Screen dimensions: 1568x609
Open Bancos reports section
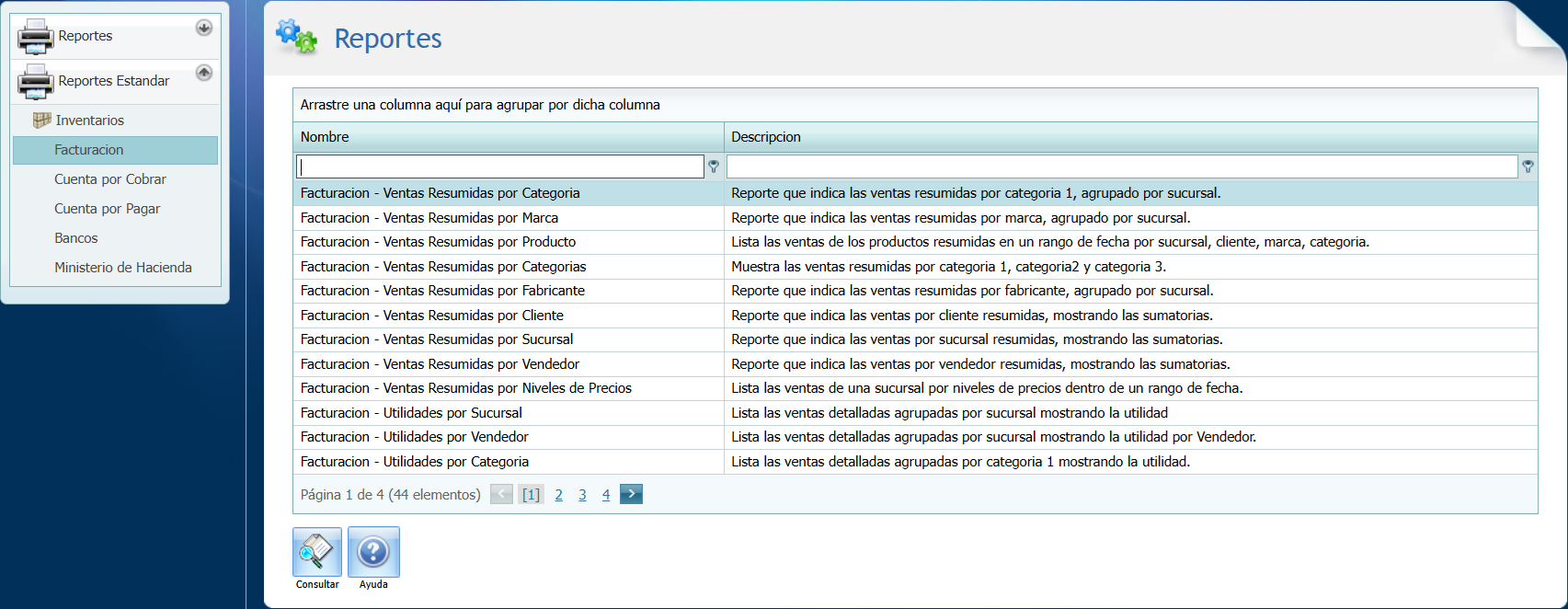75,238
